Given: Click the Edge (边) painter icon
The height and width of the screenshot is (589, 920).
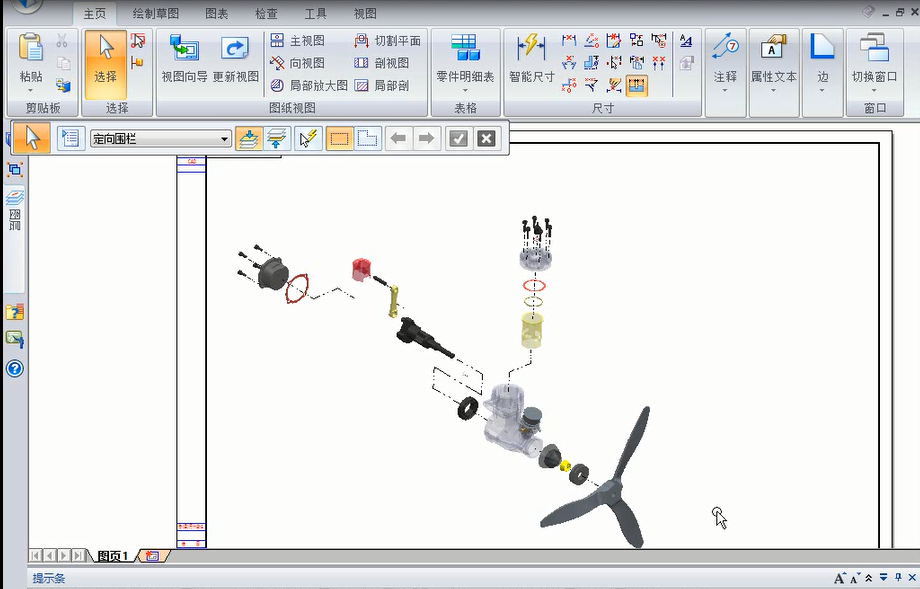Looking at the screenshot, I should [823, 47].
